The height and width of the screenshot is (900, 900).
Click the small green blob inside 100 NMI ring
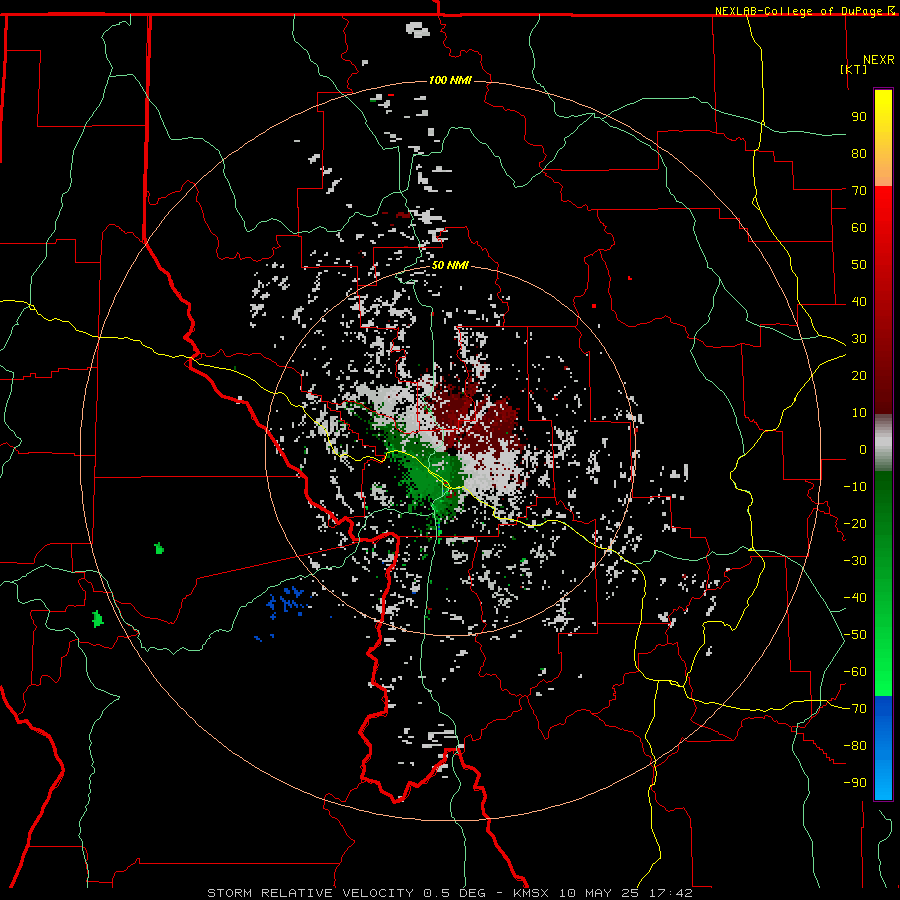point(160,548)
